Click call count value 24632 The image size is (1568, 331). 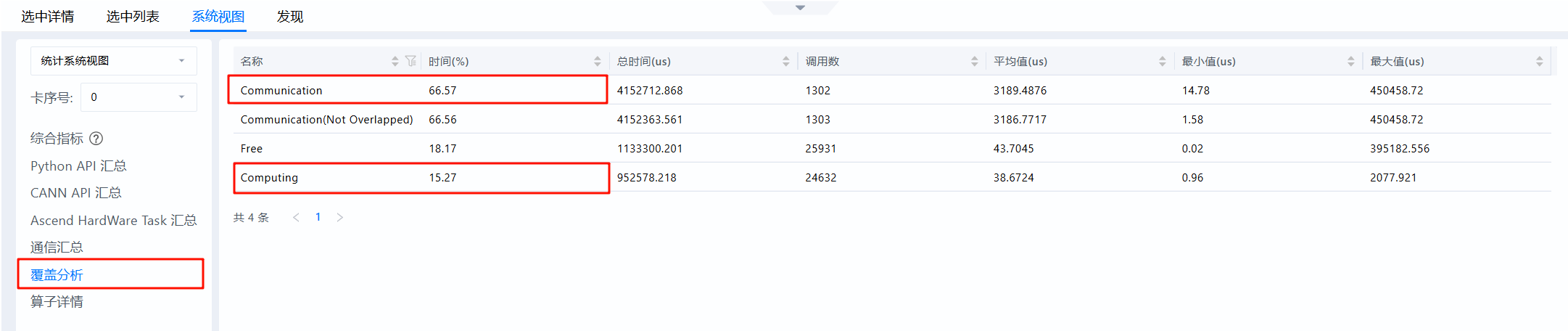(x=821, y=178)
